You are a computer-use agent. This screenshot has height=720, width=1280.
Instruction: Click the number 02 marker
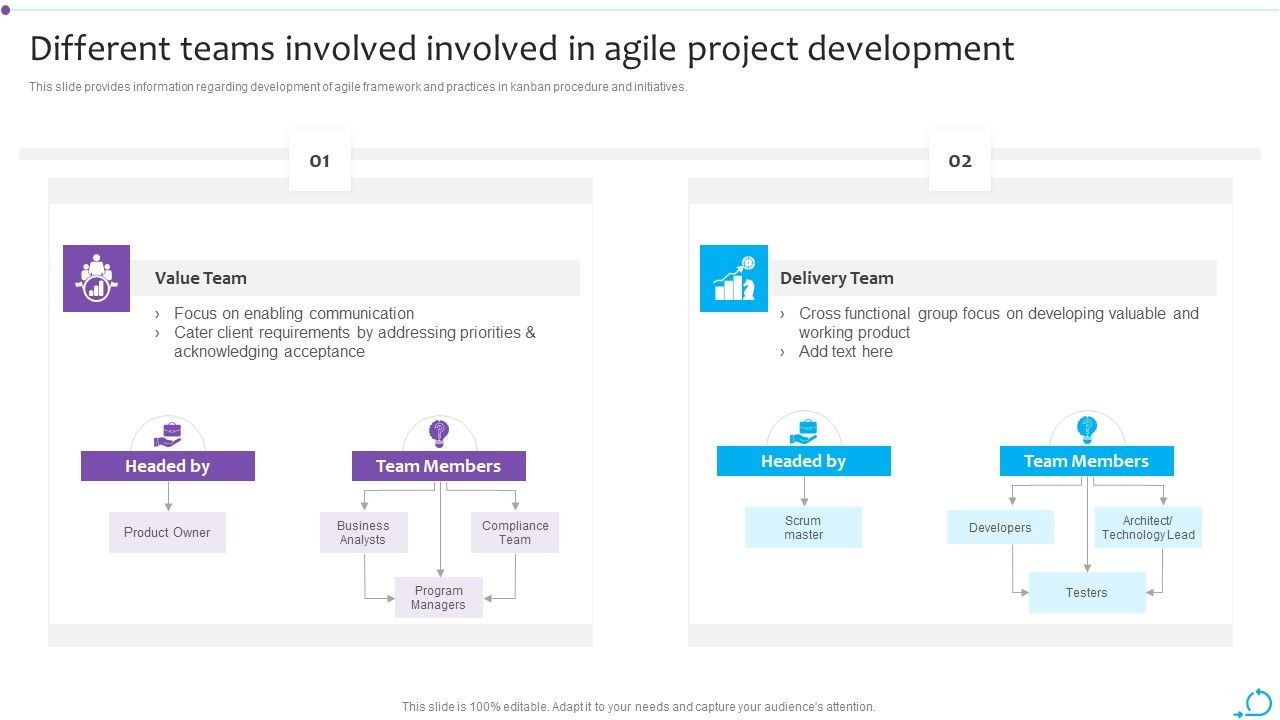960,160
